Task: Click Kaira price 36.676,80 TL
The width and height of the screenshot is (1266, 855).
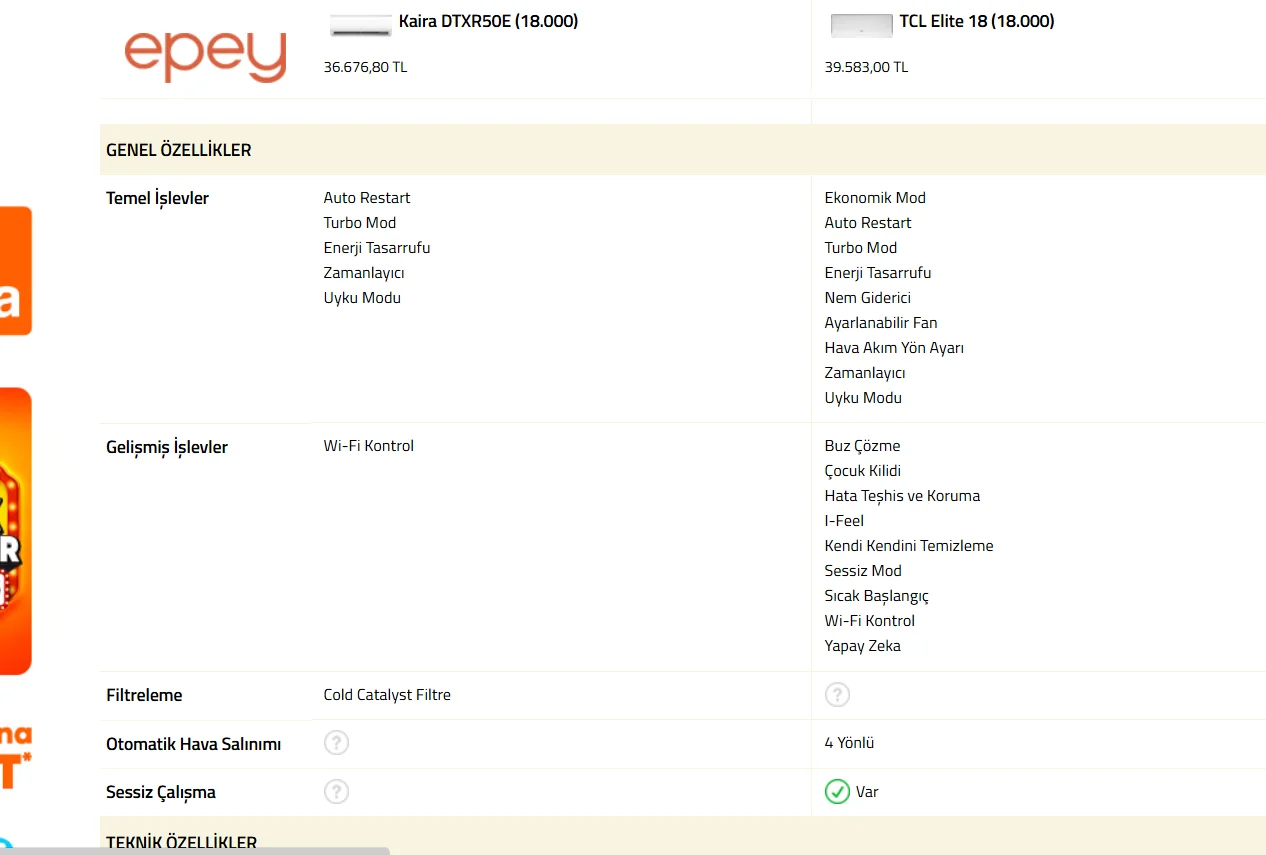Action: (x=365, y=67)
